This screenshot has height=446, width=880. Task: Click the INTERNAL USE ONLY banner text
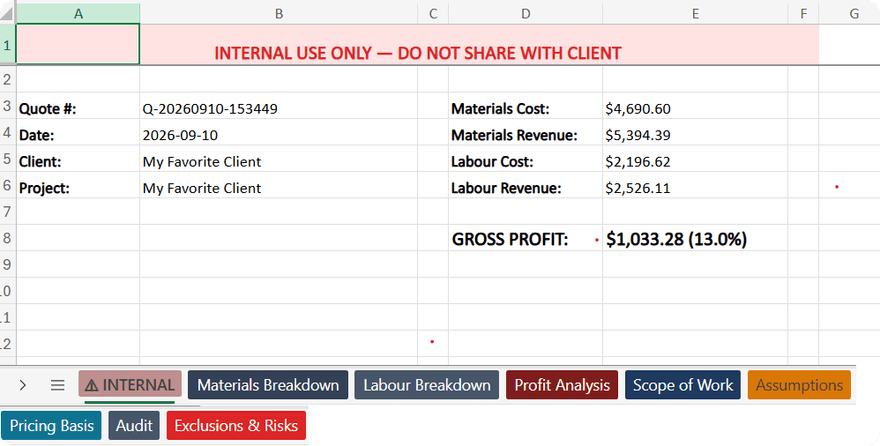[418, 53]
